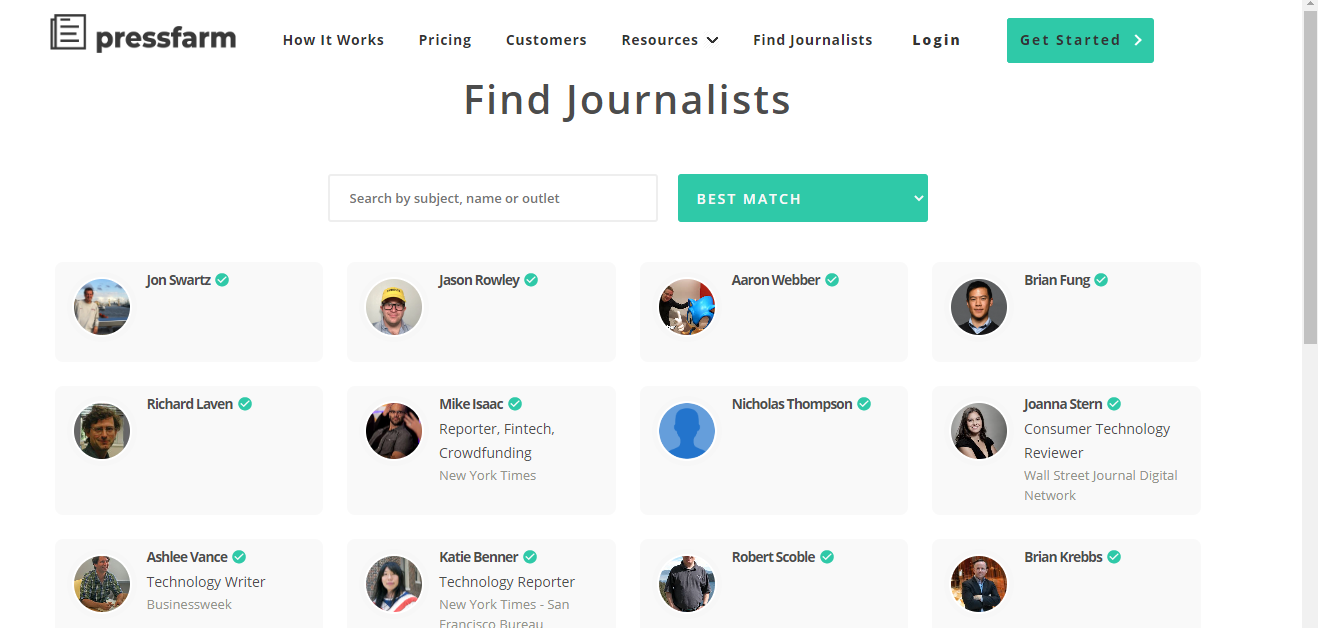Click Robert Scoble's verified badge icon
1318x628 pixels.
click(827, 557)
